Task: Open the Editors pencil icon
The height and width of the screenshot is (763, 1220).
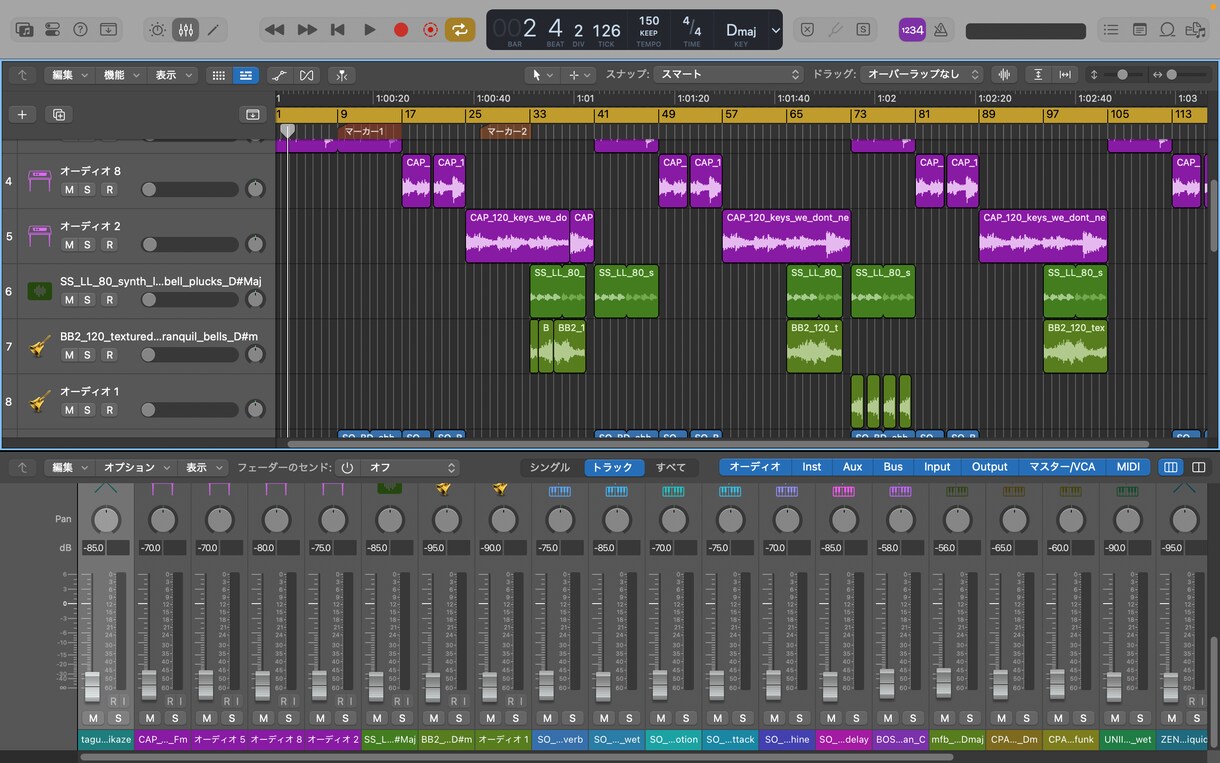Action: (212, 30)
